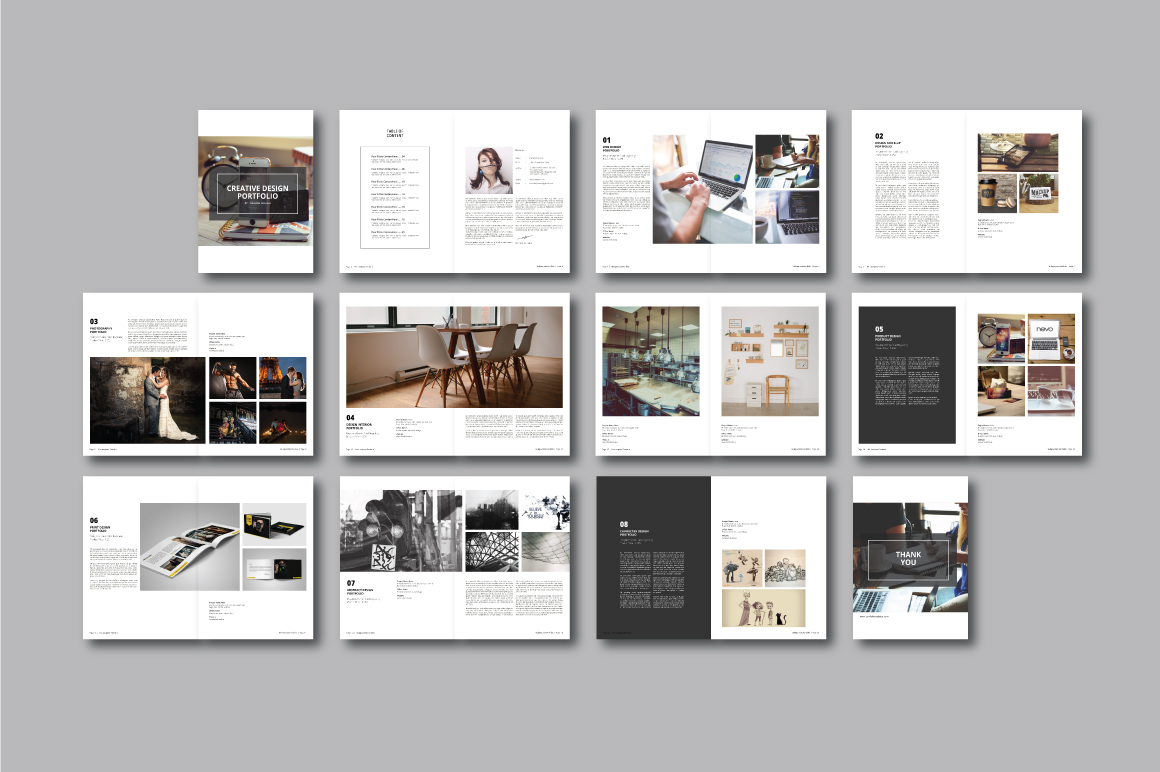
Task: Open the dining table and chairs photo
Action: (x=454, y=357)
